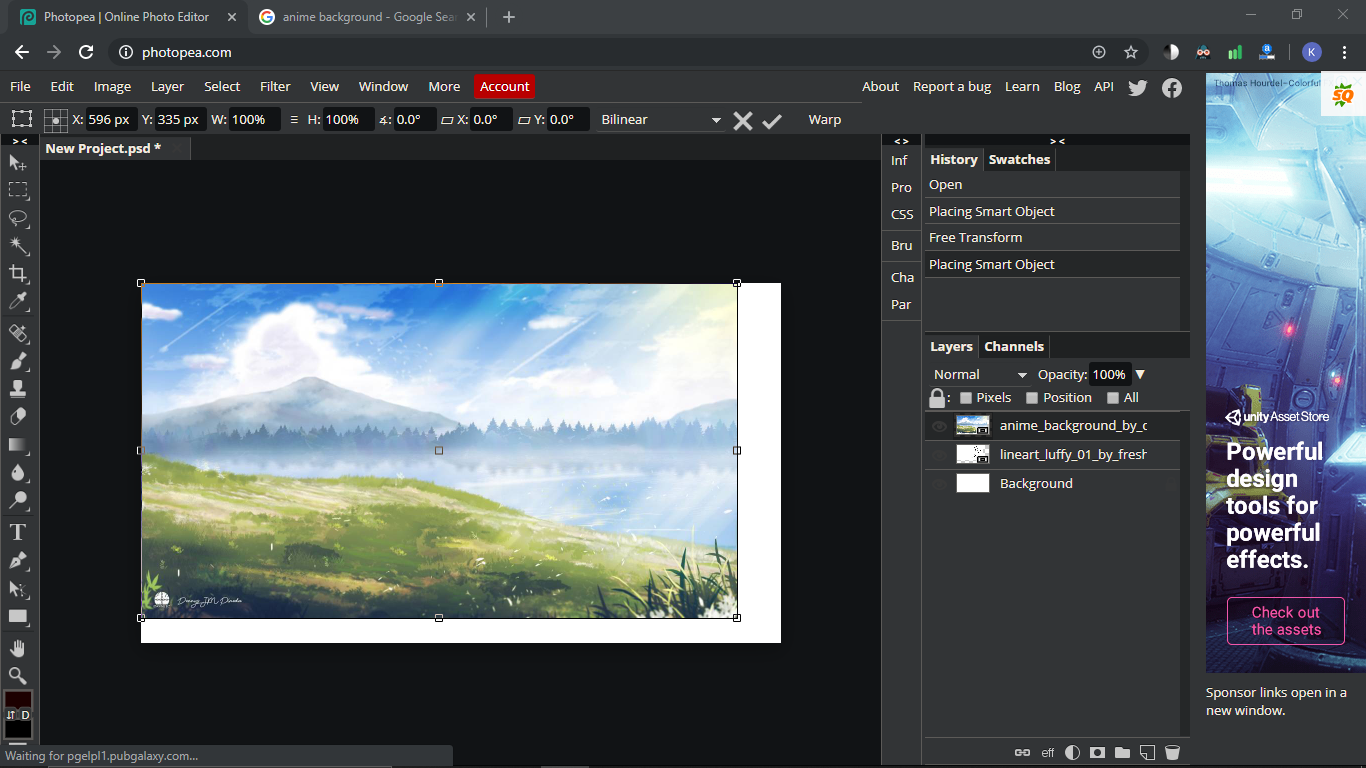Open the Layer menu
This screenshot has width=1366, height=768.
[167, 87]
